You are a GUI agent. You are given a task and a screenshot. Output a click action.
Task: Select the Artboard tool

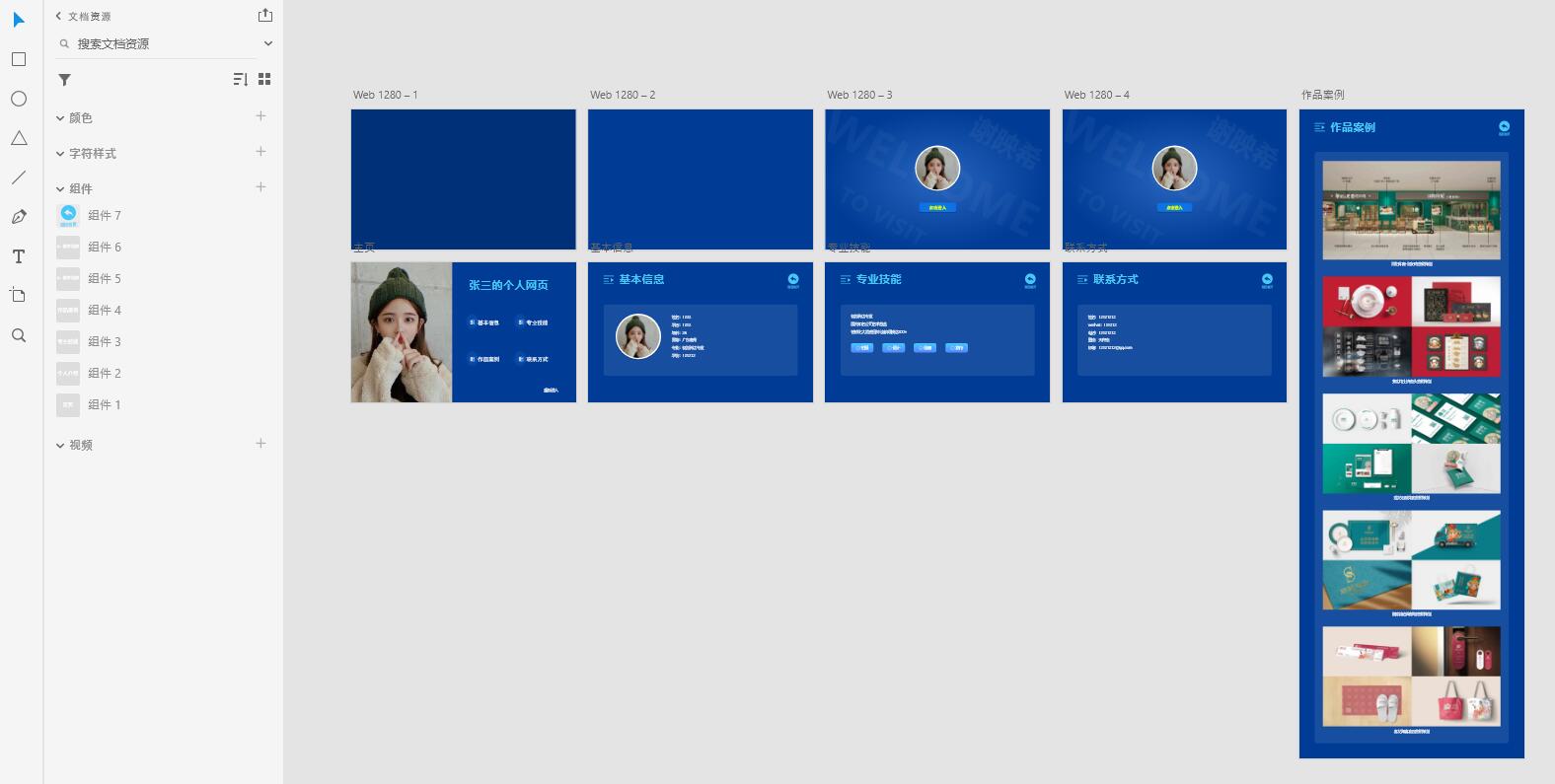(19, 295)
